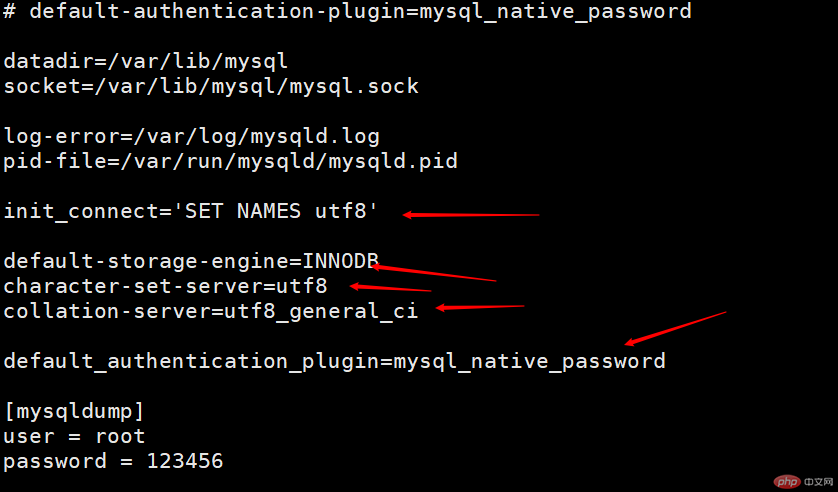Click the red arrow beside character-set-server=utf8
838x492 pixels.
pyautogui.click(x=390, y=288)
